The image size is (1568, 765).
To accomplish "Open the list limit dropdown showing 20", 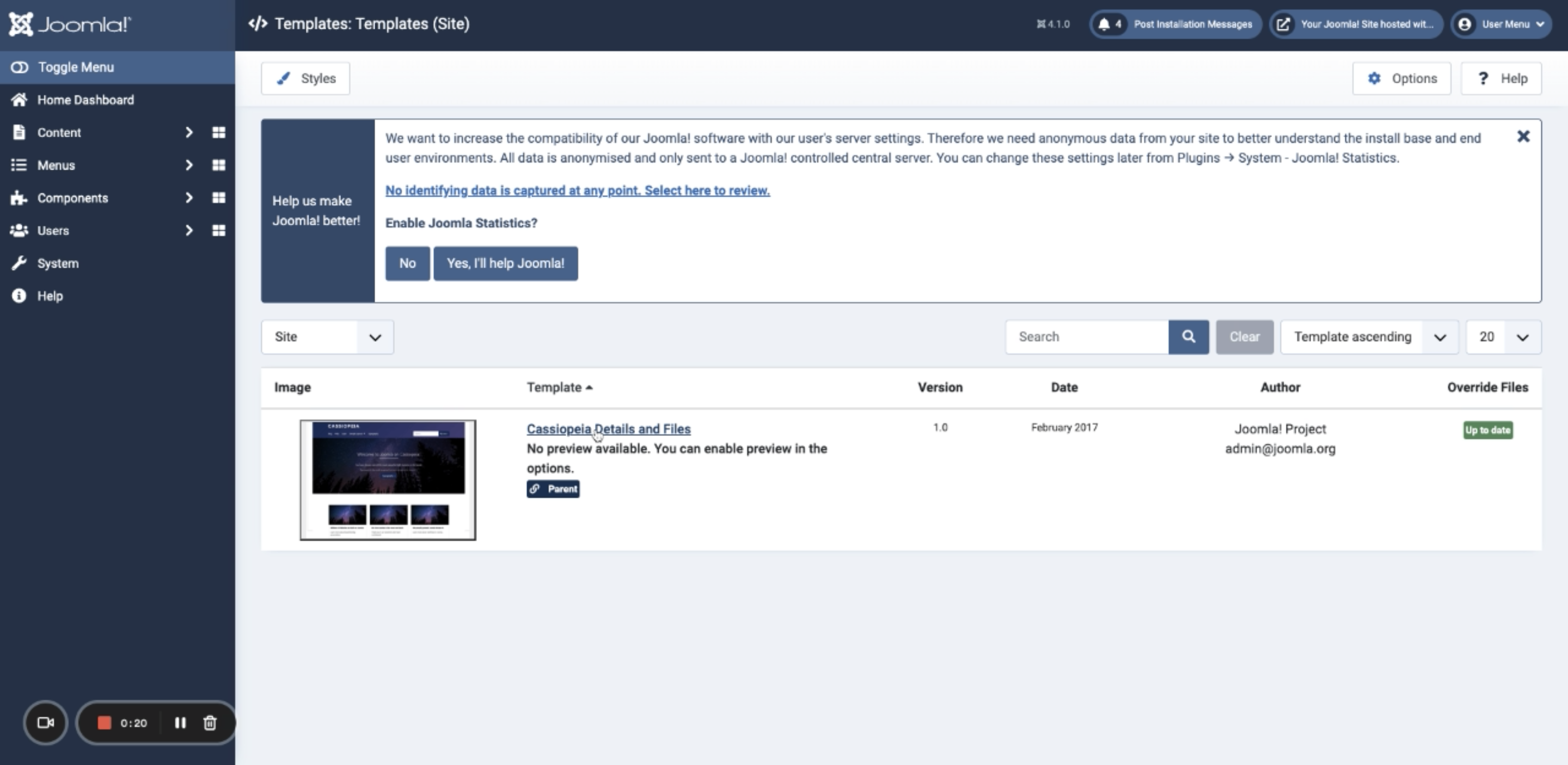I will point(1503,337).
